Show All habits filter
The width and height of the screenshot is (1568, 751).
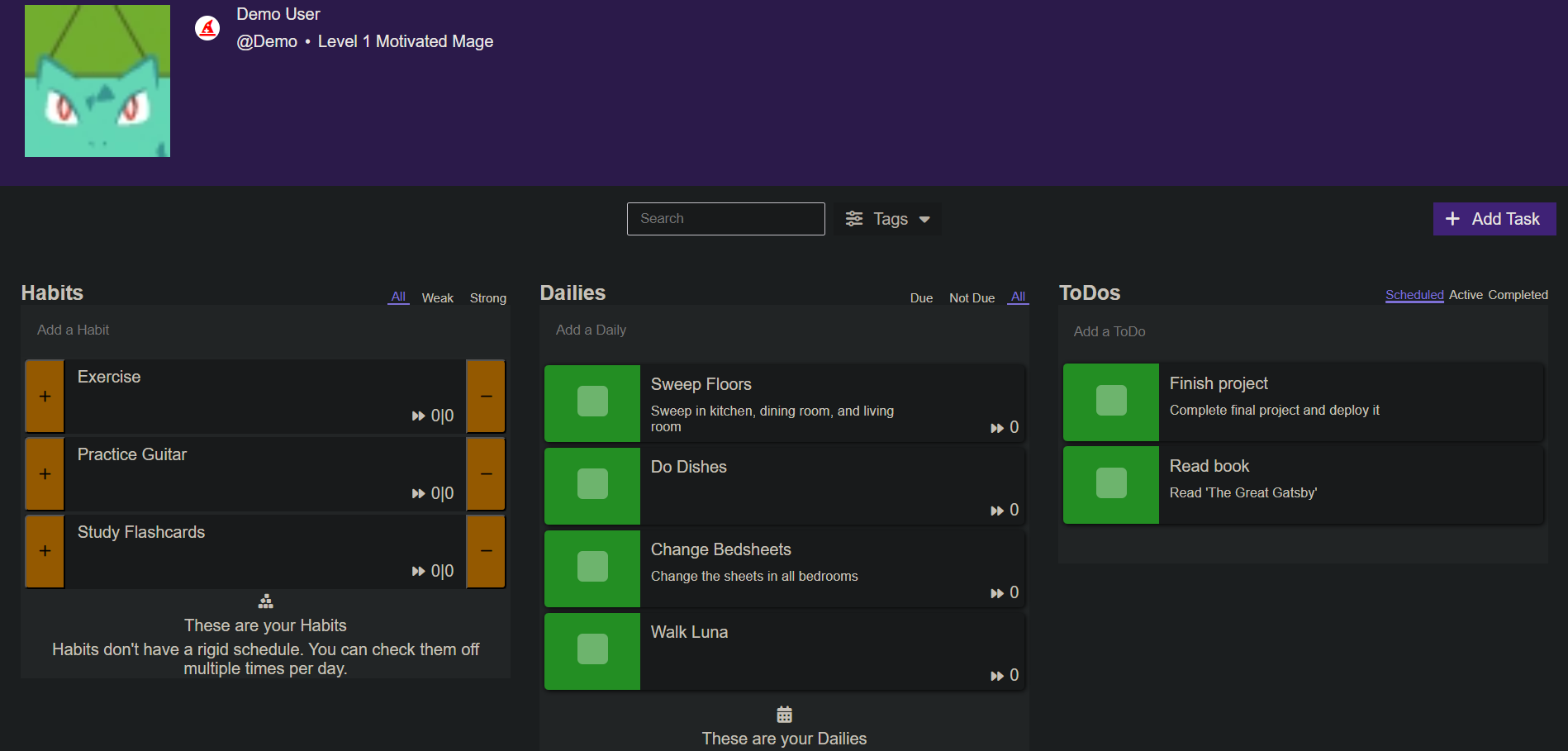[x=398, y=297]
